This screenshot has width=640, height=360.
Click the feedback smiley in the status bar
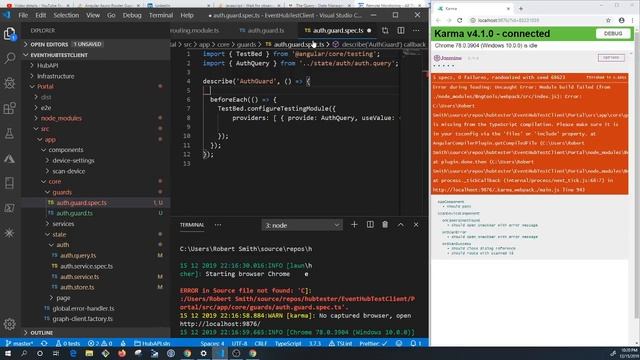point(399,343)
